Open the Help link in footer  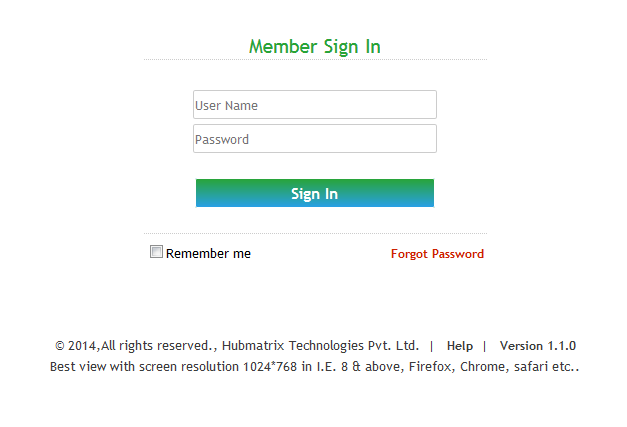click(x=460, y=346)
